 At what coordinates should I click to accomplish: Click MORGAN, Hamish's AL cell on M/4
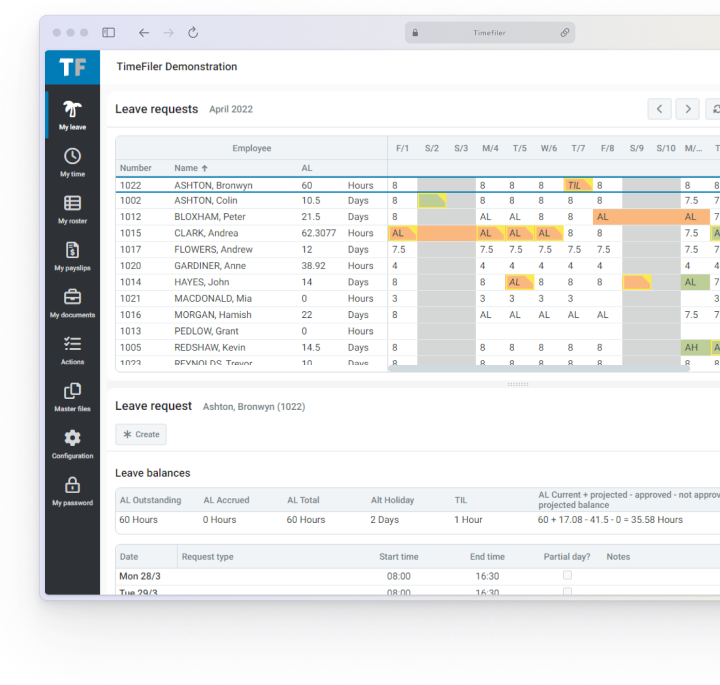[x=486, y=315]
